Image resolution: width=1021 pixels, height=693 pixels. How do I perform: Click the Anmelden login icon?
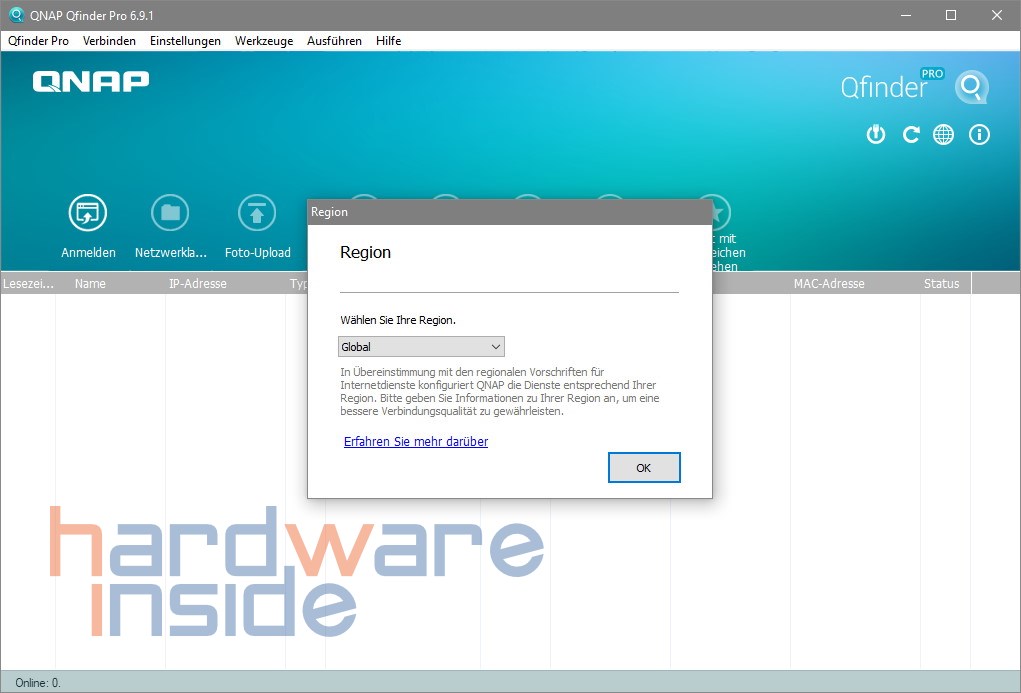[88, 213]
